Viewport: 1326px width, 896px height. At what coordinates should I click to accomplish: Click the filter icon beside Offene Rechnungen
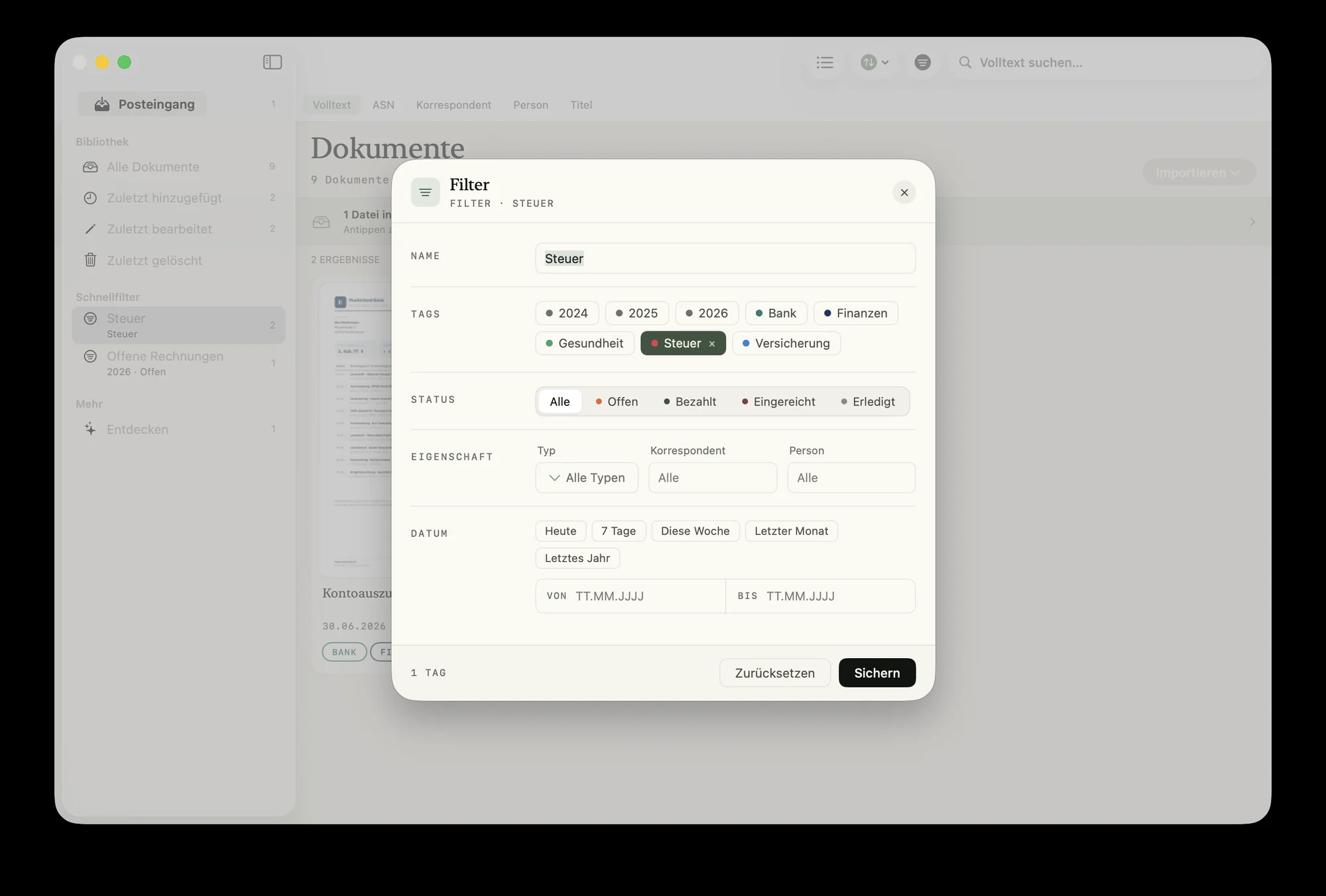pyautogui.click(x=90, y=357)
